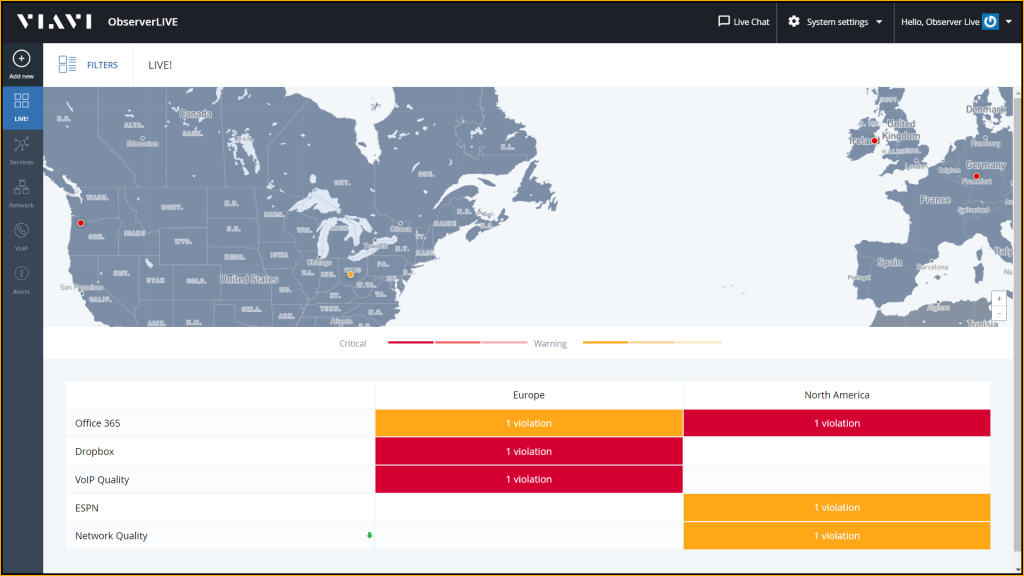Select the Dropbox row label
1024x576 pixels.
coord(95,451)
